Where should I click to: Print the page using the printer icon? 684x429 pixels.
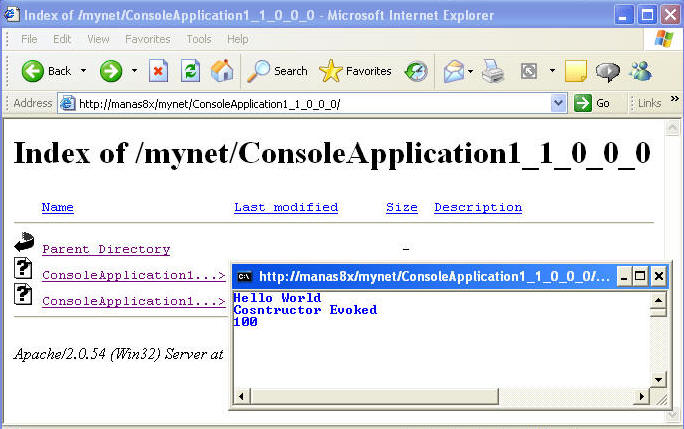(493, 71)
